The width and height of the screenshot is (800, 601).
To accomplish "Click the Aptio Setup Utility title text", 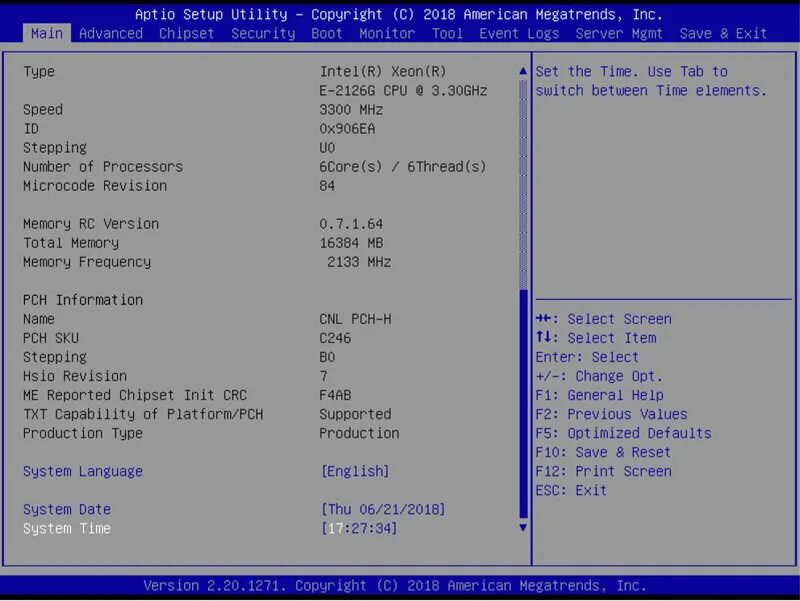I will tap(398, 14).
